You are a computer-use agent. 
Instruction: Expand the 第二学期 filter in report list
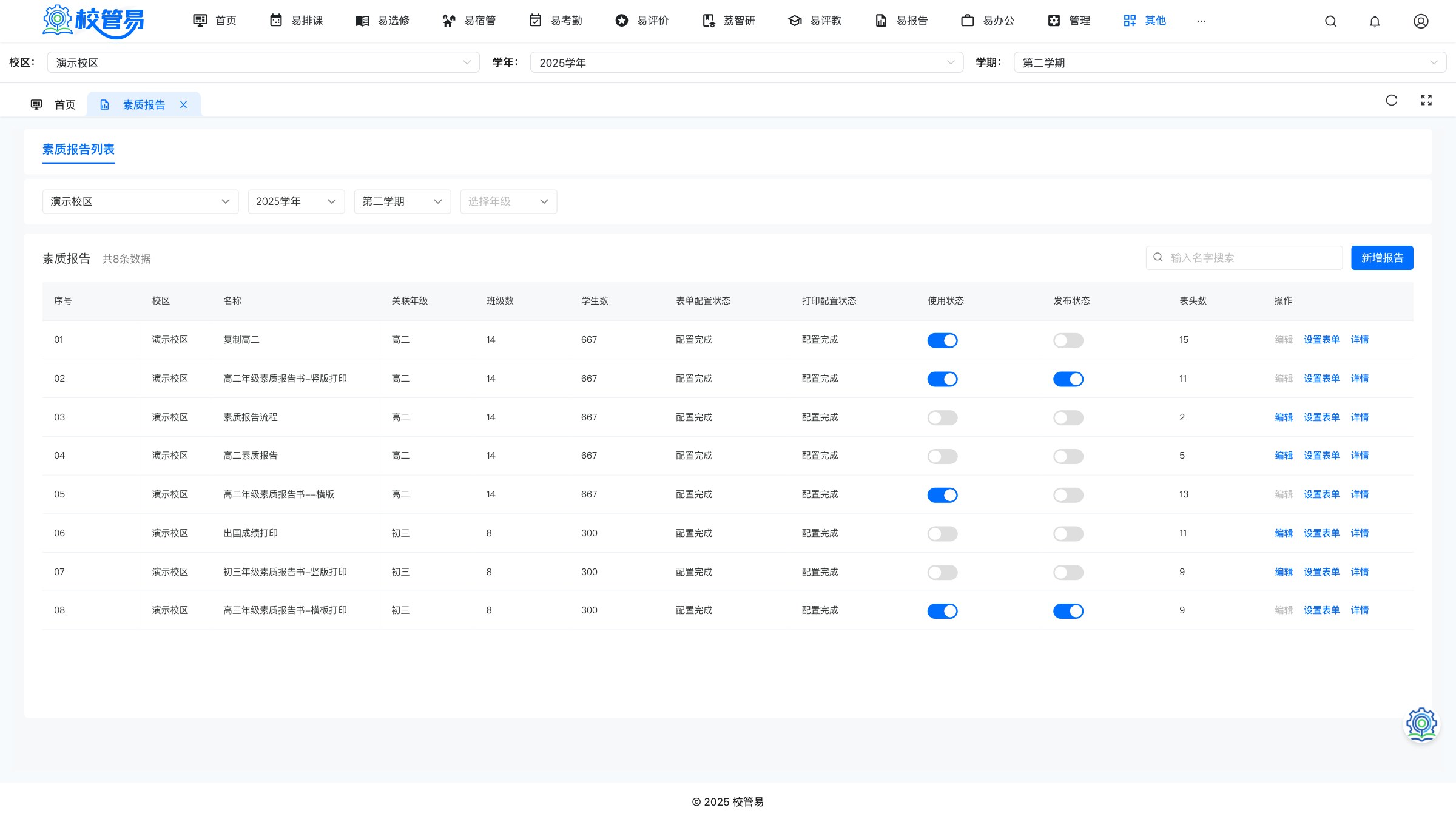tap(402, 201)
